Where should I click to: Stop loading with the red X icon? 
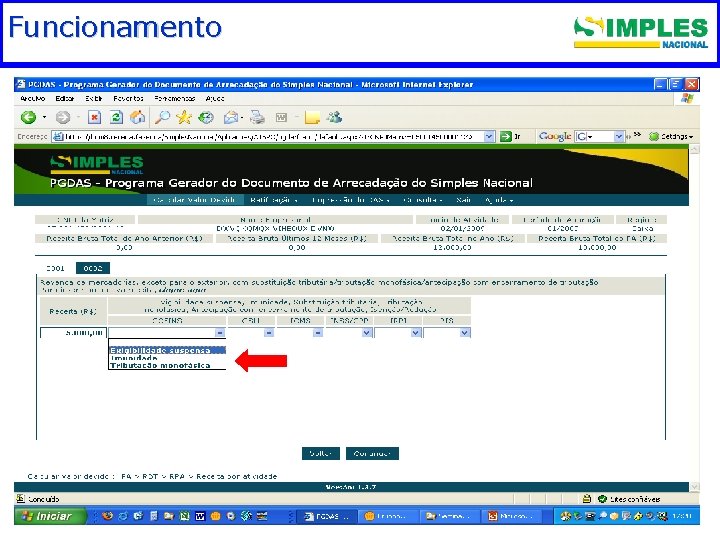pos(95,118)
